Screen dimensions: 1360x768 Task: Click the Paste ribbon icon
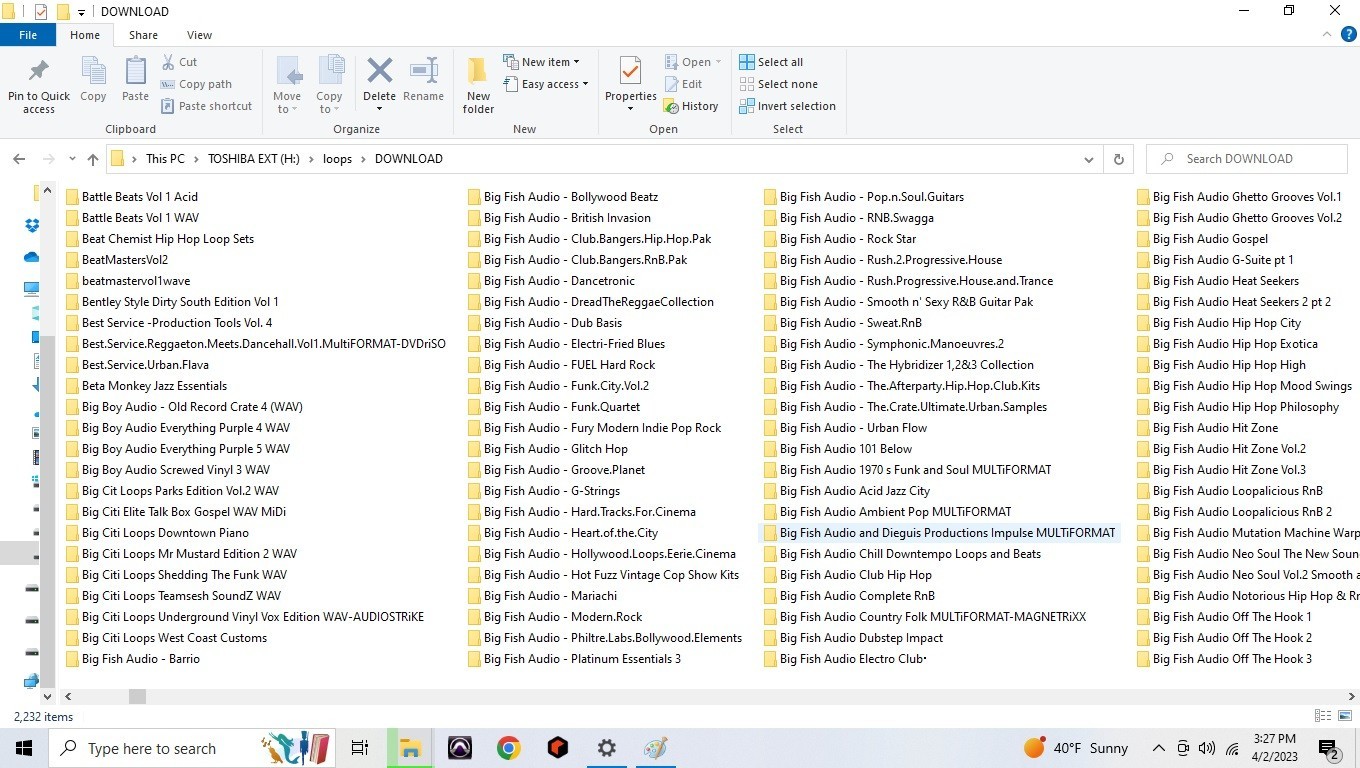click(x=135, y=72)
